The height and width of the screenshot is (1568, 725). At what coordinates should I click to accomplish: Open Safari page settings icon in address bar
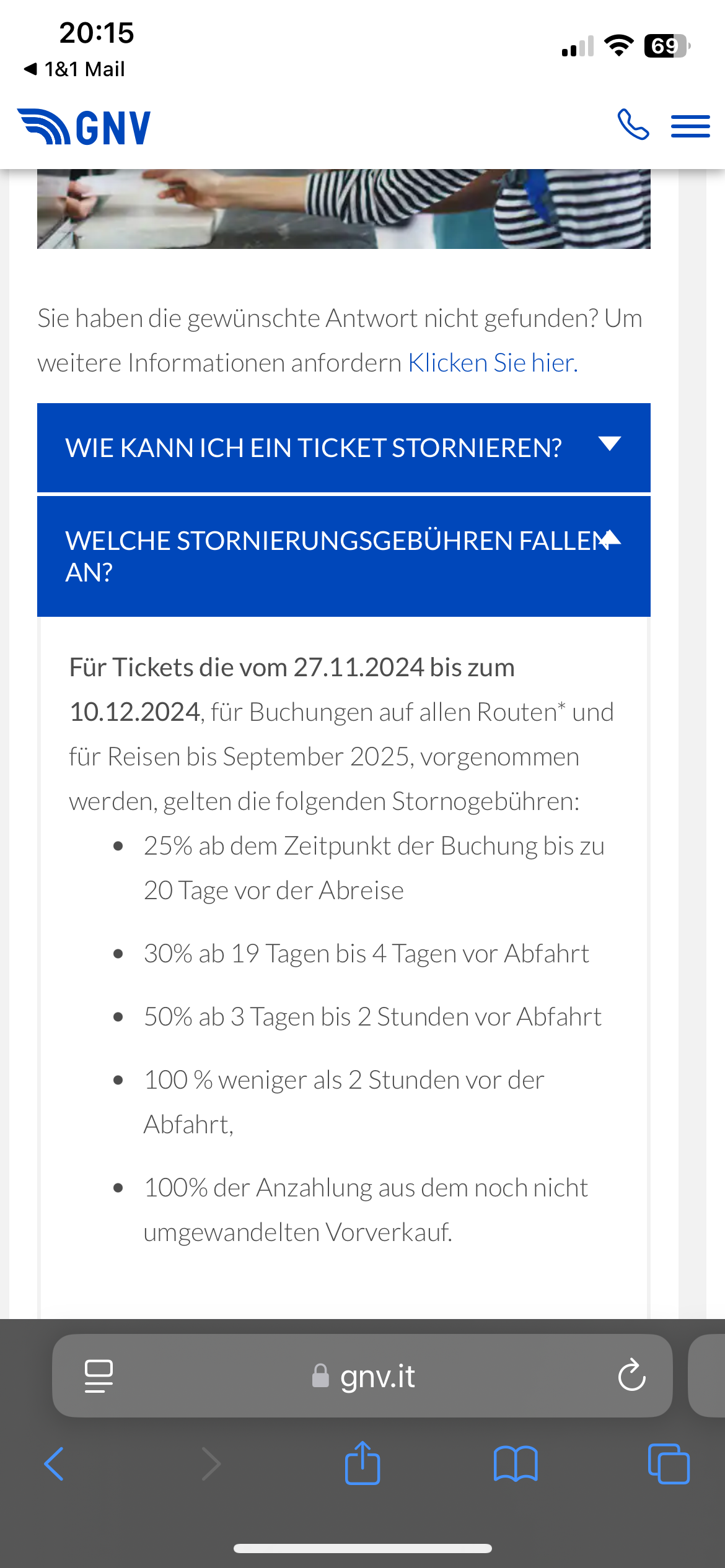point(99,1376)
